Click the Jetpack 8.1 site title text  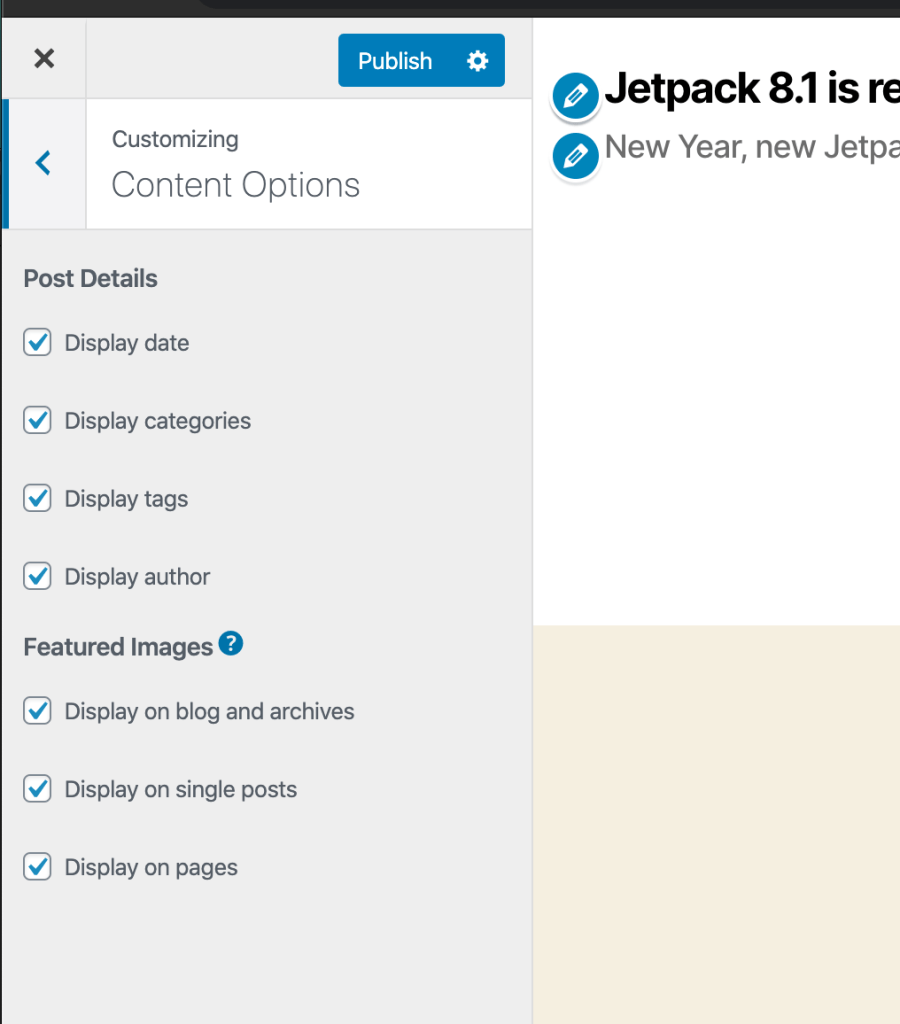pos(750,90)
